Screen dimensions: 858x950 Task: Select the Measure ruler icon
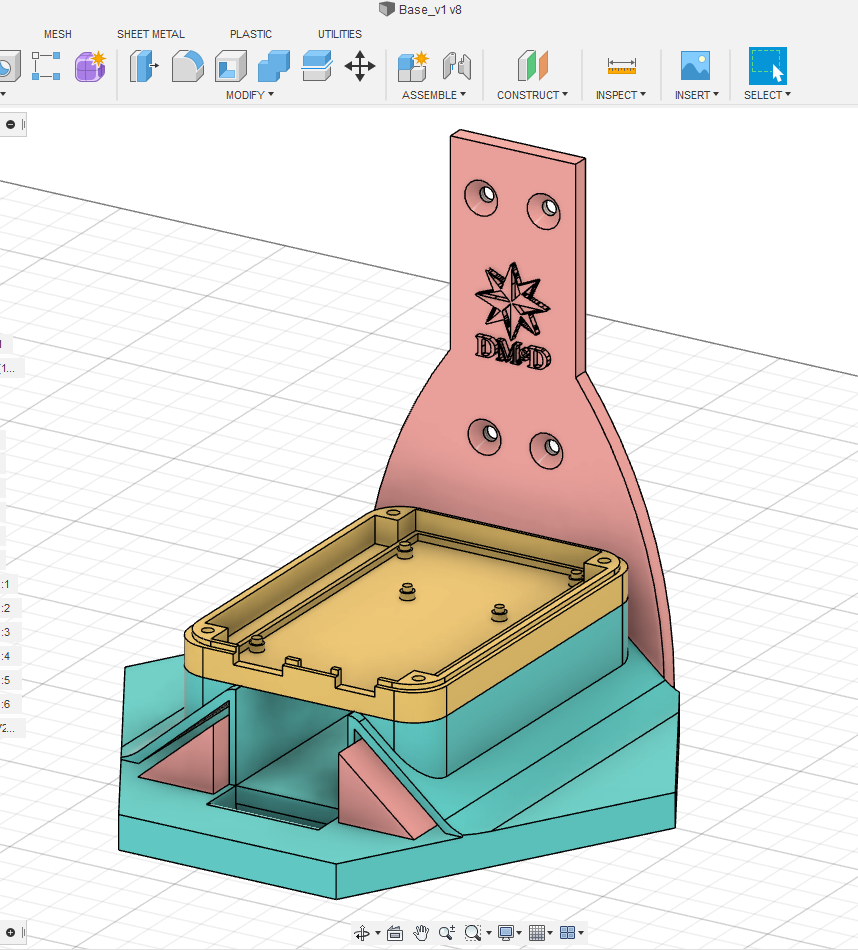[x=622, y=66]
